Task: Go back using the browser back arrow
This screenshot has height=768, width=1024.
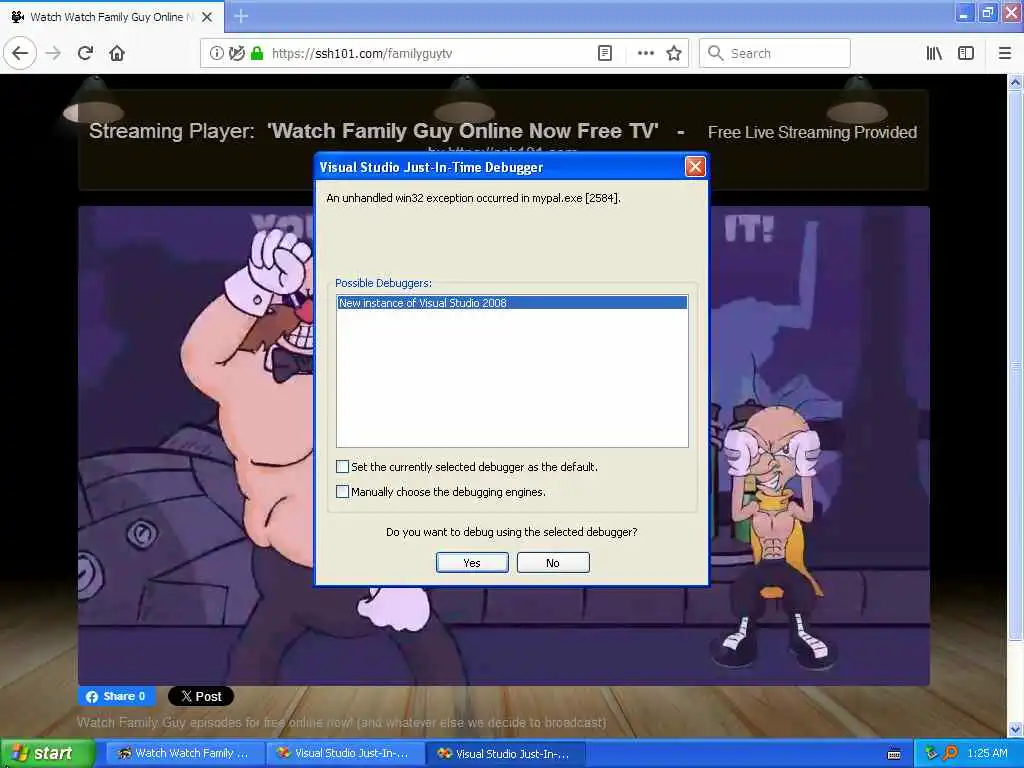Action: (20, 54)
